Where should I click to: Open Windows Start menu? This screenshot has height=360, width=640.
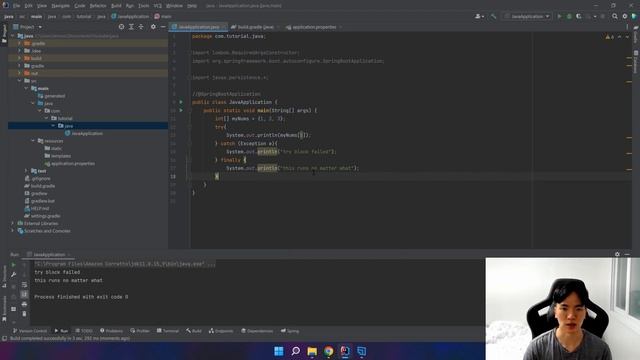[279, 351]
